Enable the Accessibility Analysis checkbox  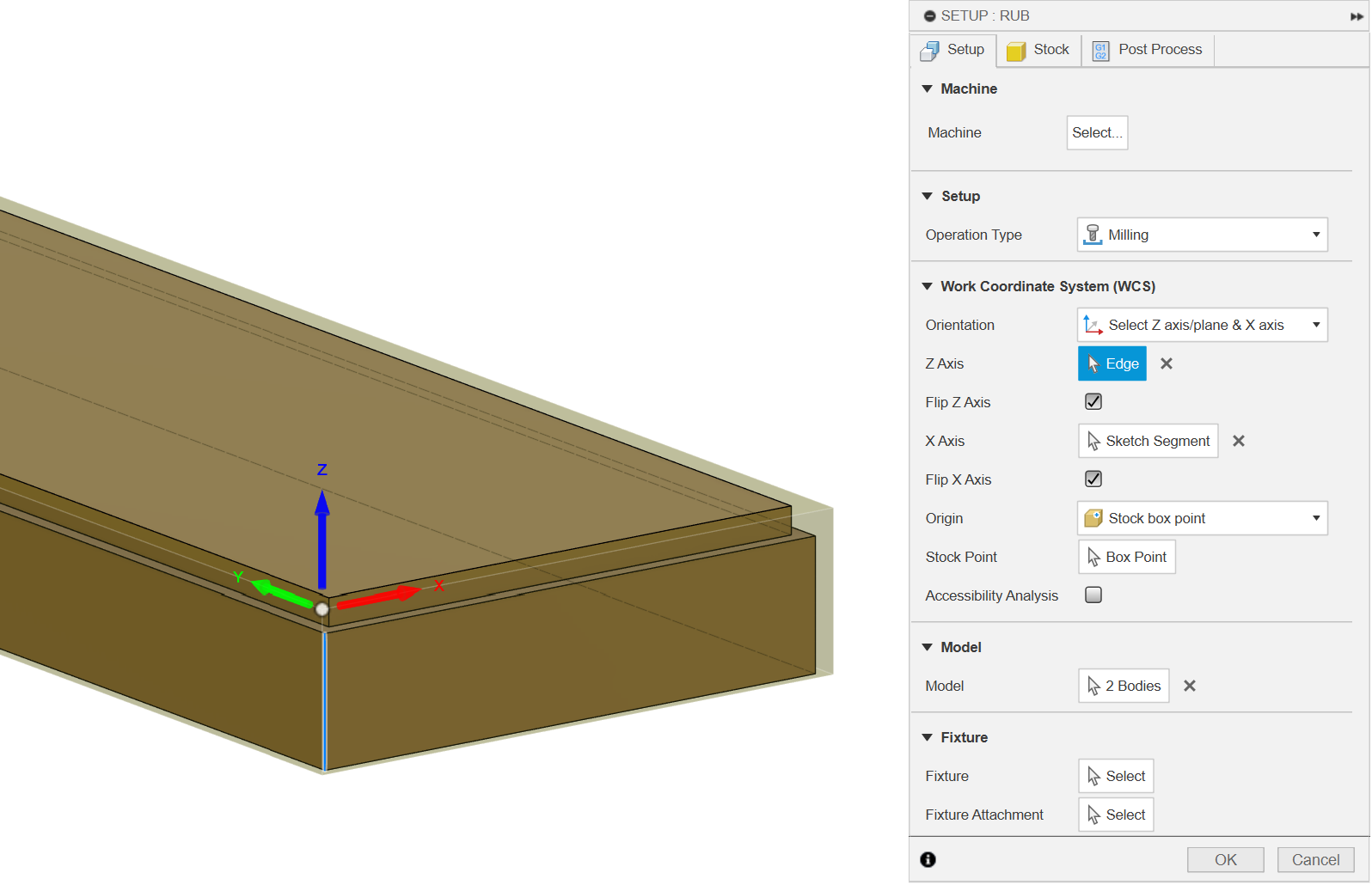[1093, 595]
